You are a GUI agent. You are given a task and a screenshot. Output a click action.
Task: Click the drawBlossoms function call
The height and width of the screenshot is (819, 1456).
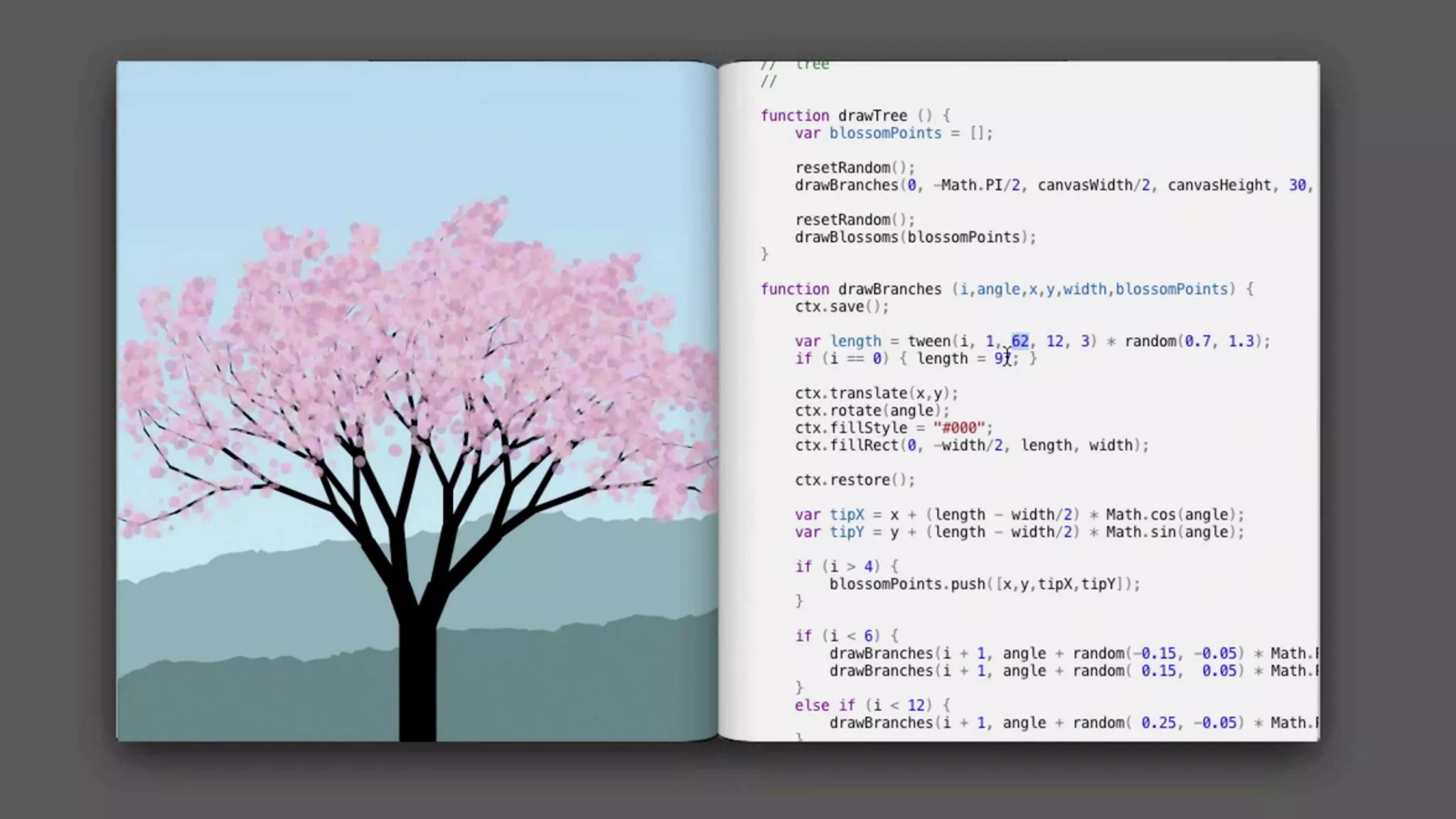846,237
